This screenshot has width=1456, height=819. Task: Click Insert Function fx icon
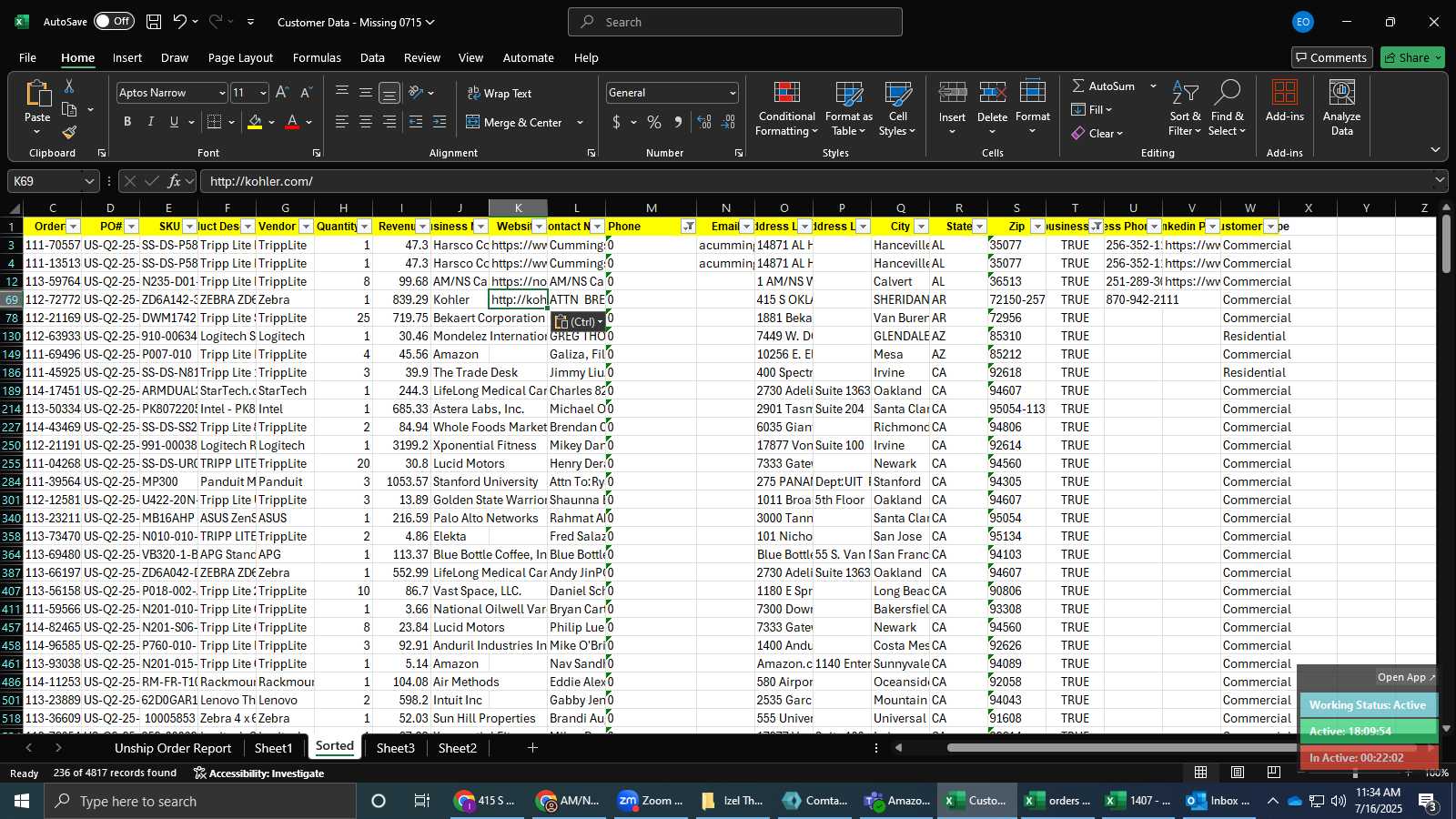175,181
